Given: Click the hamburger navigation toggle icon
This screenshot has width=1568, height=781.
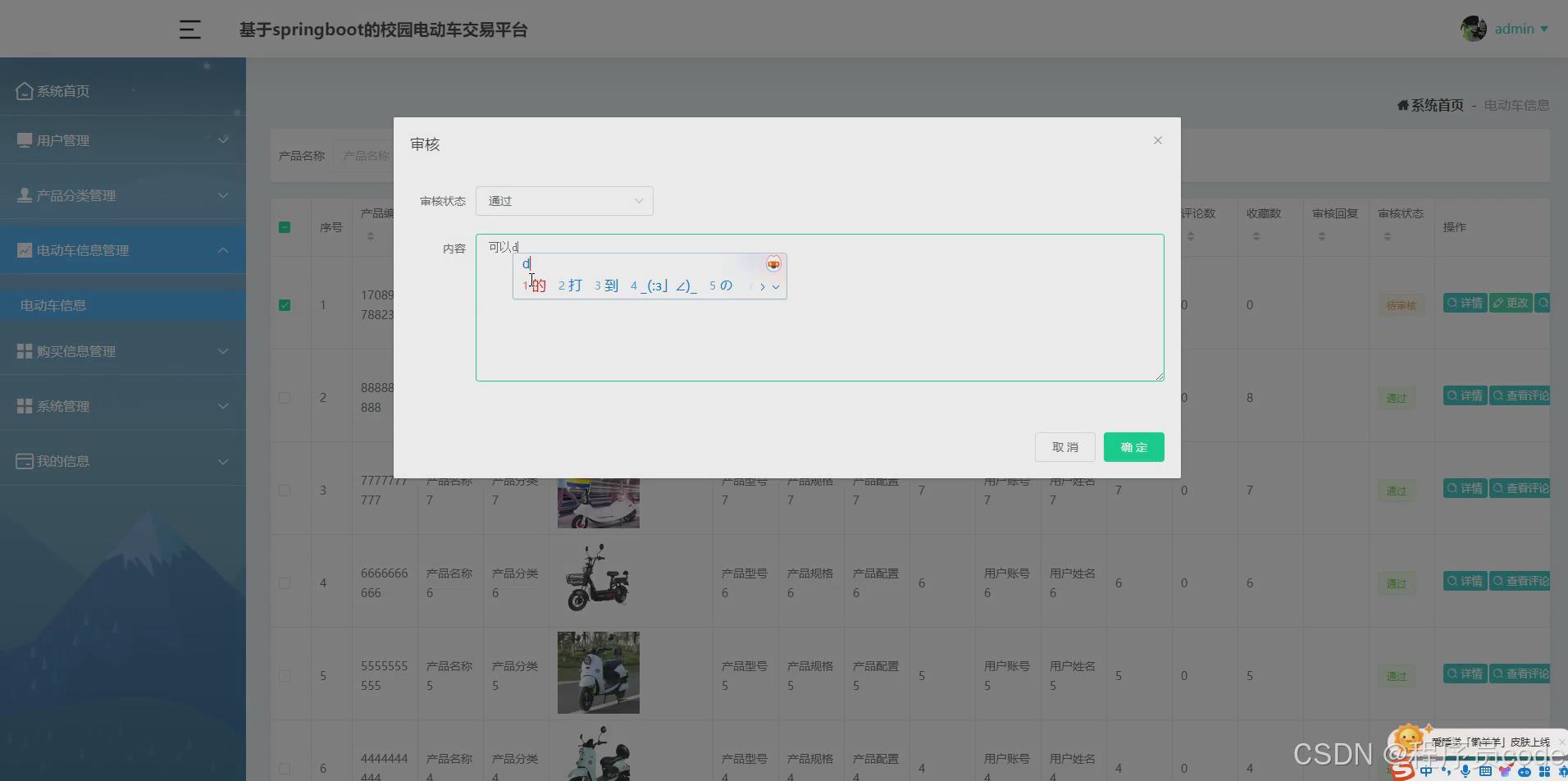Looking at the screenshot, I should coord(189,29).
